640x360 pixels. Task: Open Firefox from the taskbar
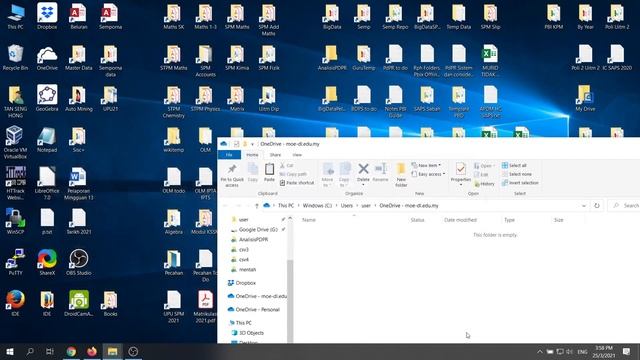92,351
